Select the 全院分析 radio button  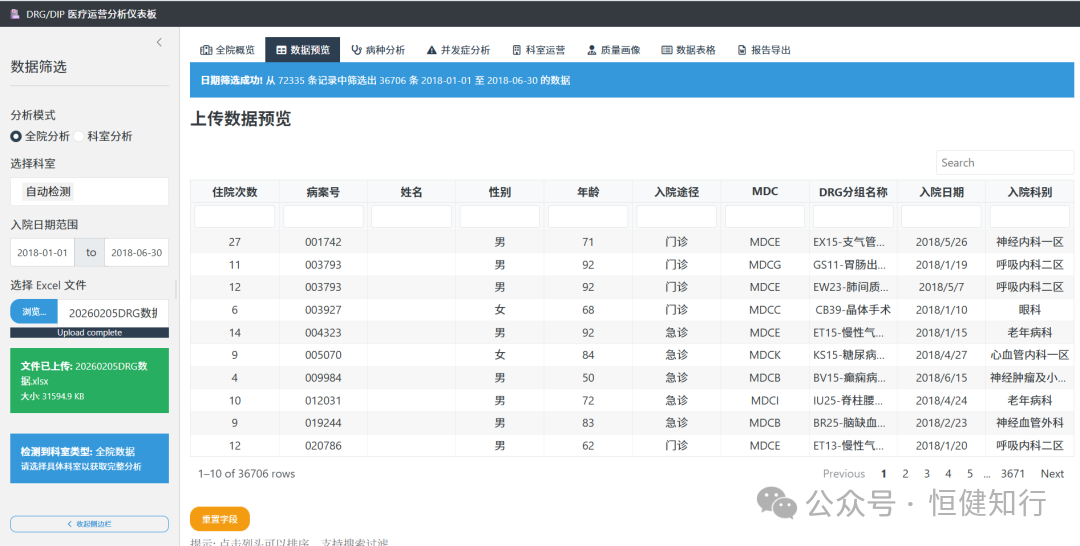point(16,136)
